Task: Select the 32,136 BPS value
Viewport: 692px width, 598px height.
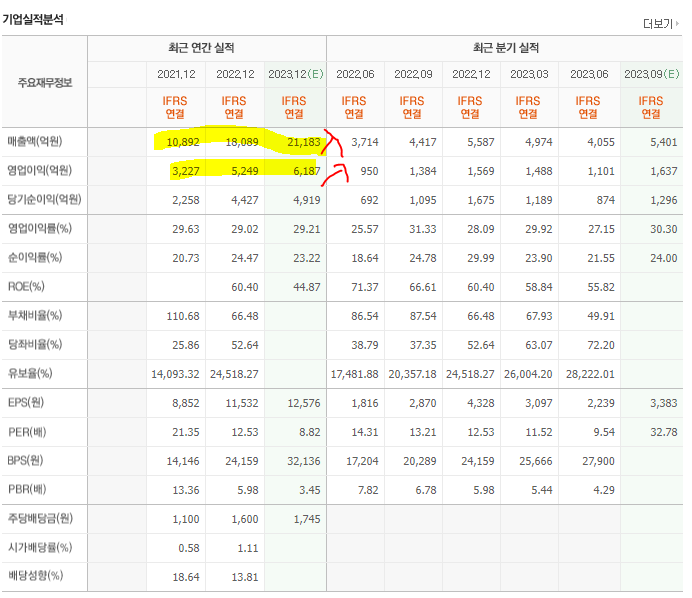Action: [304, 461]
